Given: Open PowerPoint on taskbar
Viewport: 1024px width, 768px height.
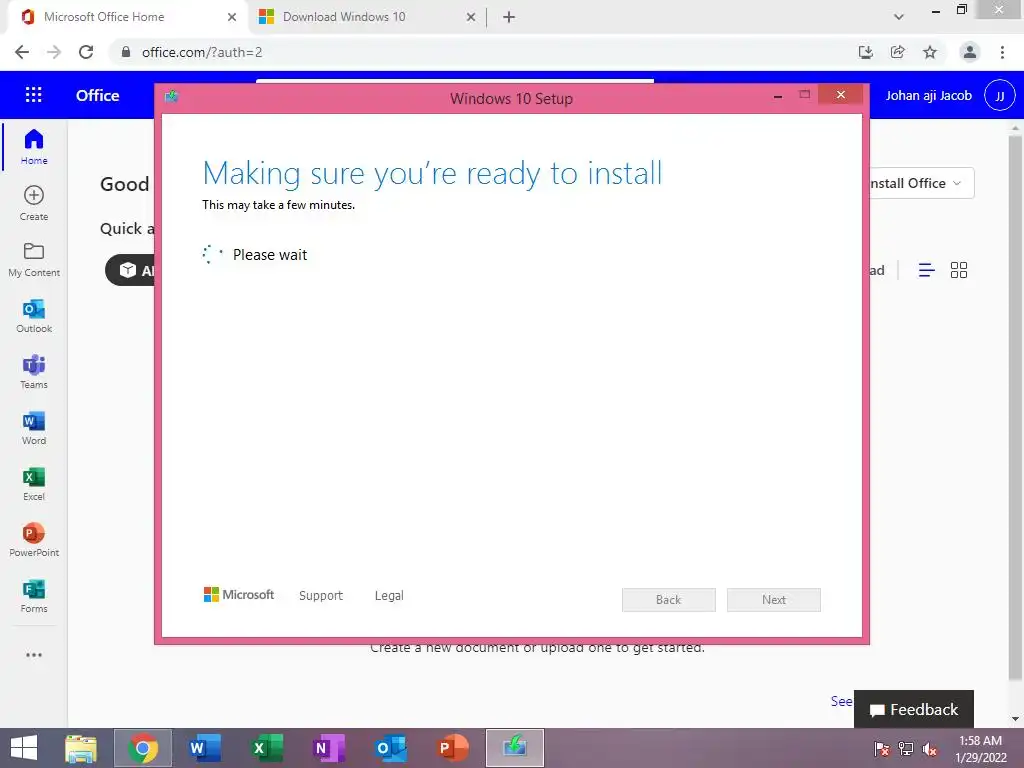Looking at the screenshot, I should click(453, 748).
